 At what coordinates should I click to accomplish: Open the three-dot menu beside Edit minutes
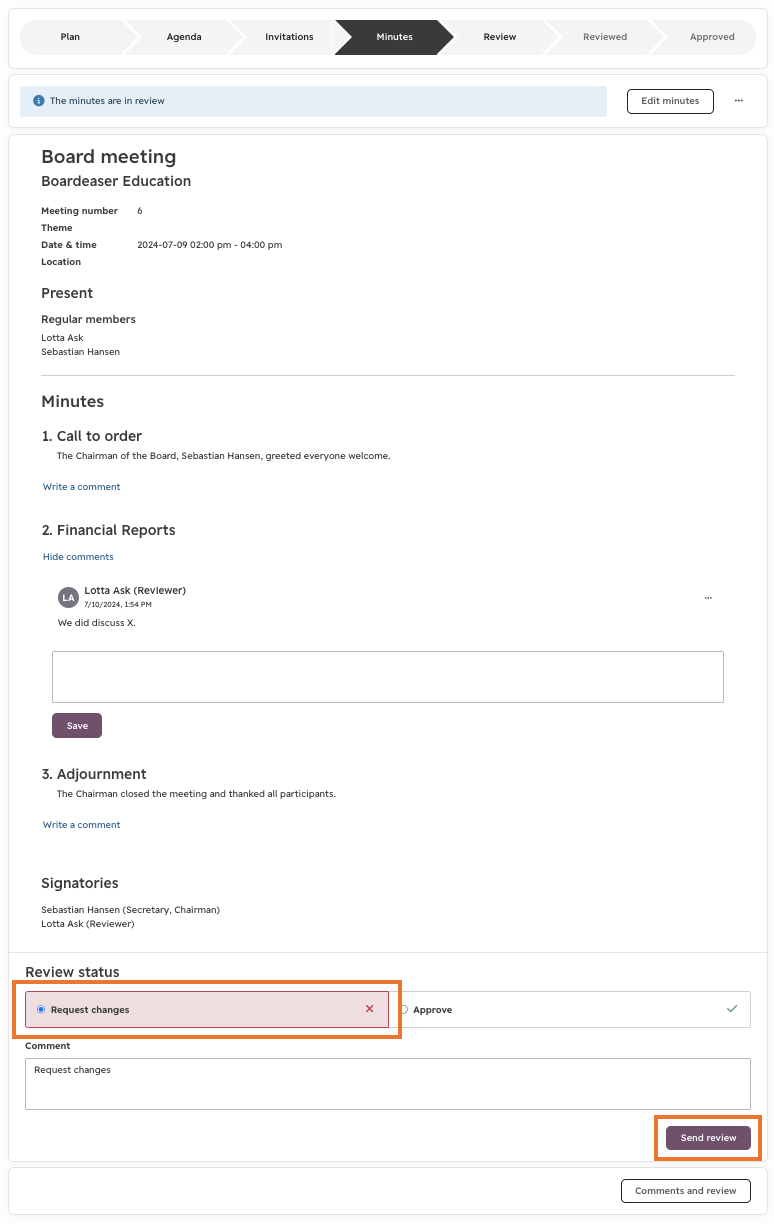pos(738,101)
